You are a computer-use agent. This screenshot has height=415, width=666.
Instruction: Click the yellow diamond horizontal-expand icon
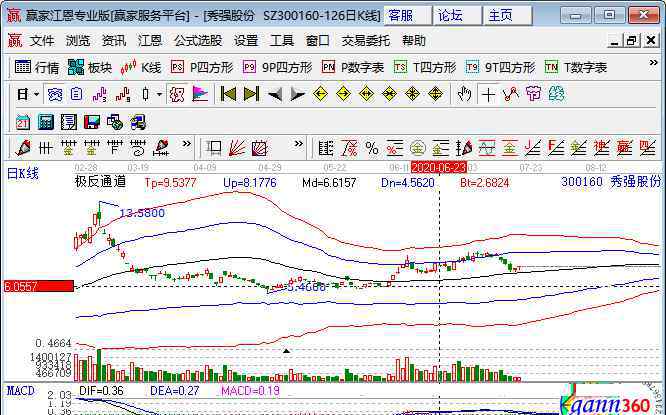point(366,94)
